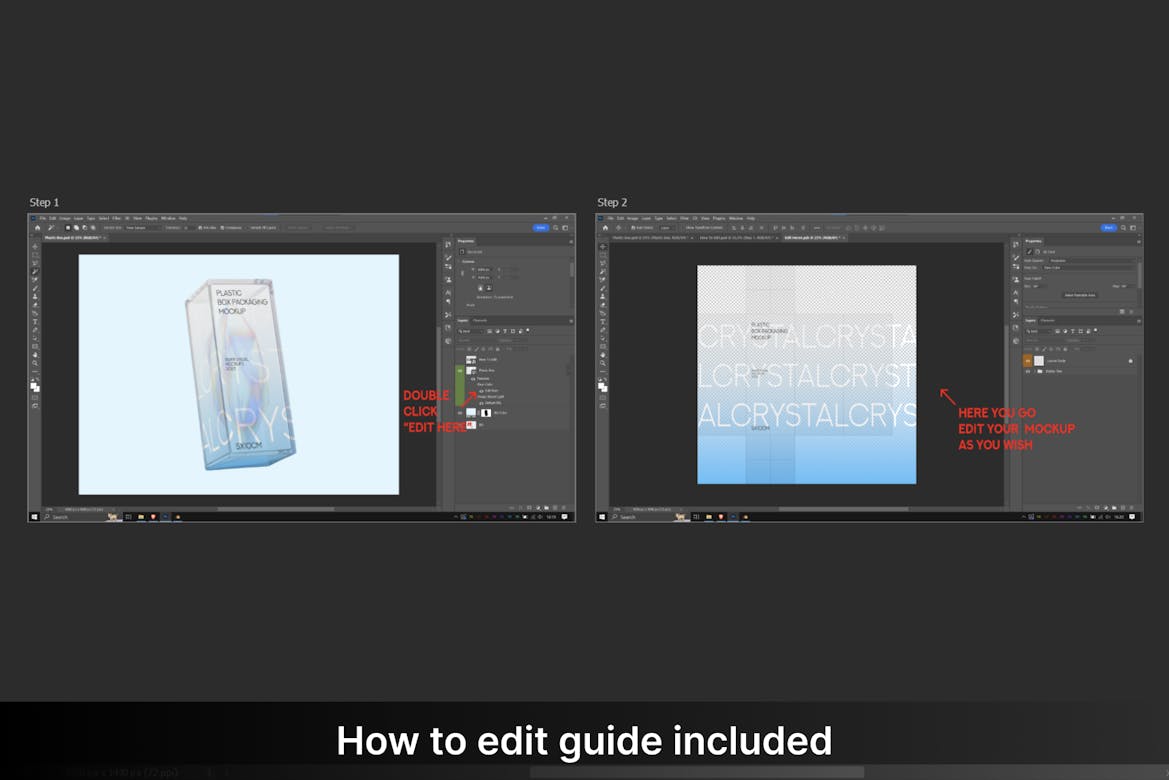Click the blue Share button in Step 2

point(1108,228)
